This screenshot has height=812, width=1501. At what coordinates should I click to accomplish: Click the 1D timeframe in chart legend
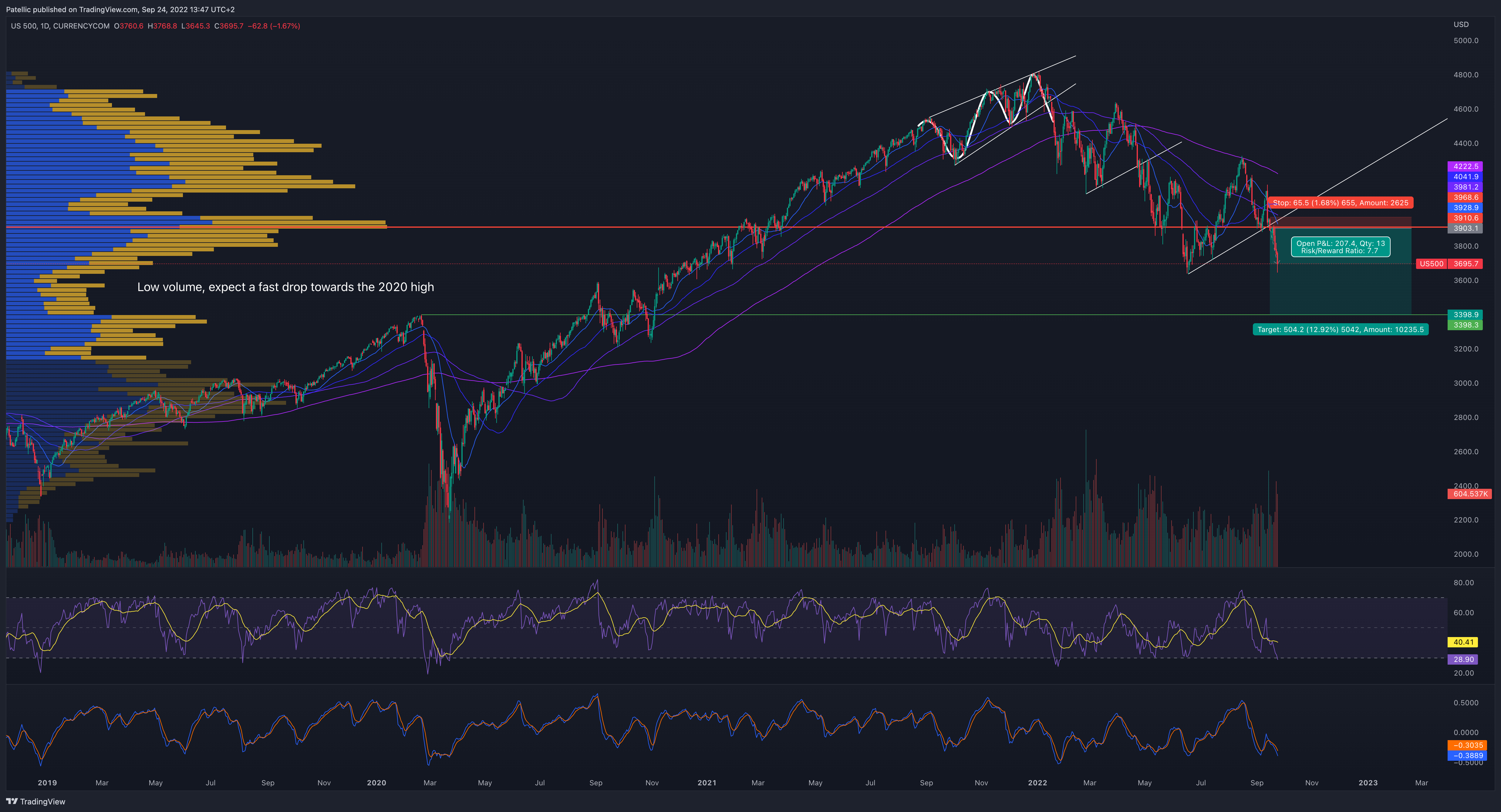(x=45, y=26)
